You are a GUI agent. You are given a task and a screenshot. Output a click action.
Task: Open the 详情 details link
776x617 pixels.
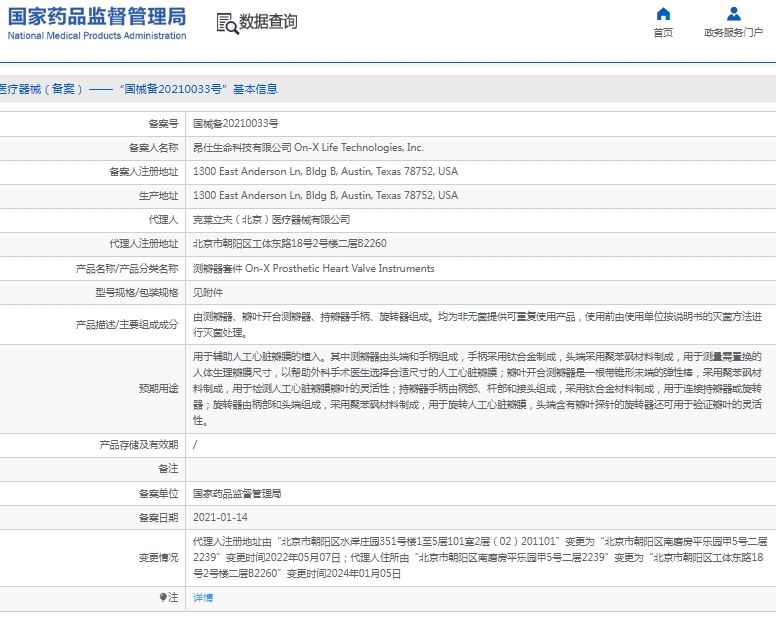(203, 598)
